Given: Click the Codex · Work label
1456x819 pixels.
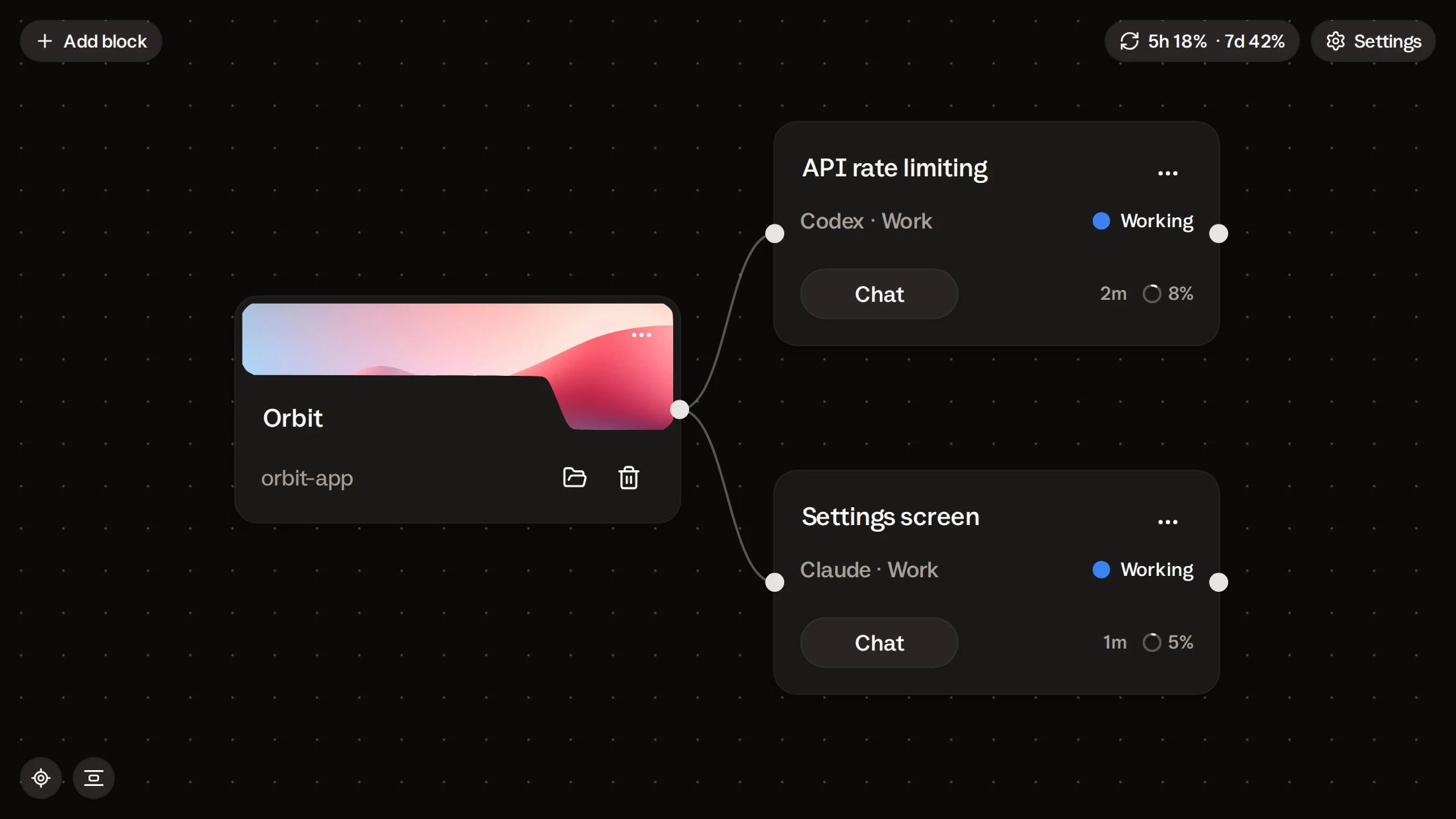Looking at the screenshot, I should click(866, 221).
